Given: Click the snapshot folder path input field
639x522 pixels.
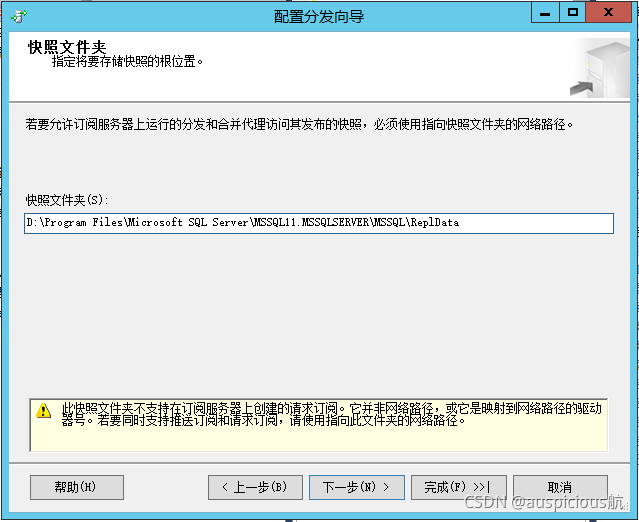Looking at the screenshot, I should [x=319, y=223].
